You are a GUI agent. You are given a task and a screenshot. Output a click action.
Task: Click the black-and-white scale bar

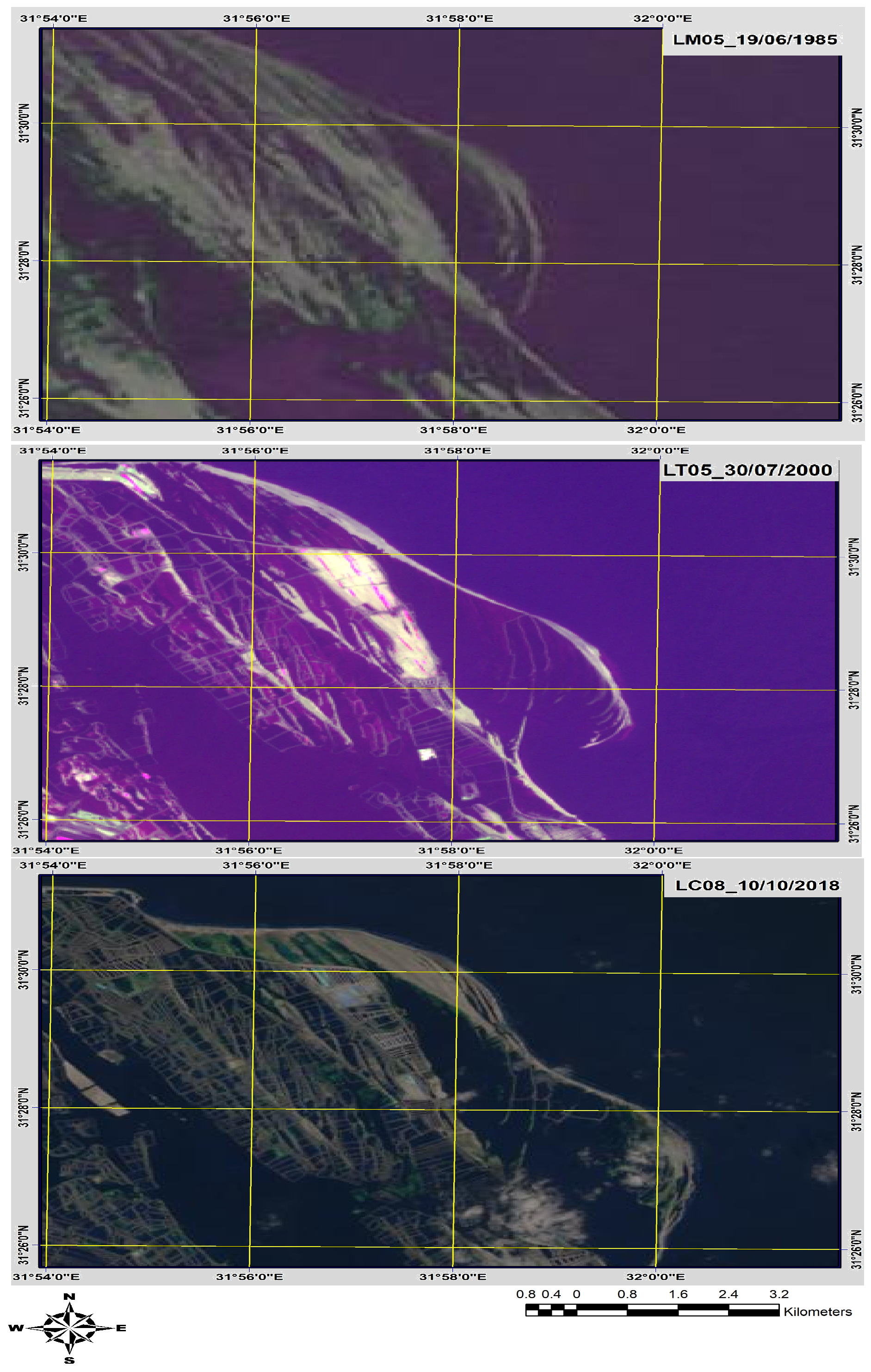(652, 1310)
